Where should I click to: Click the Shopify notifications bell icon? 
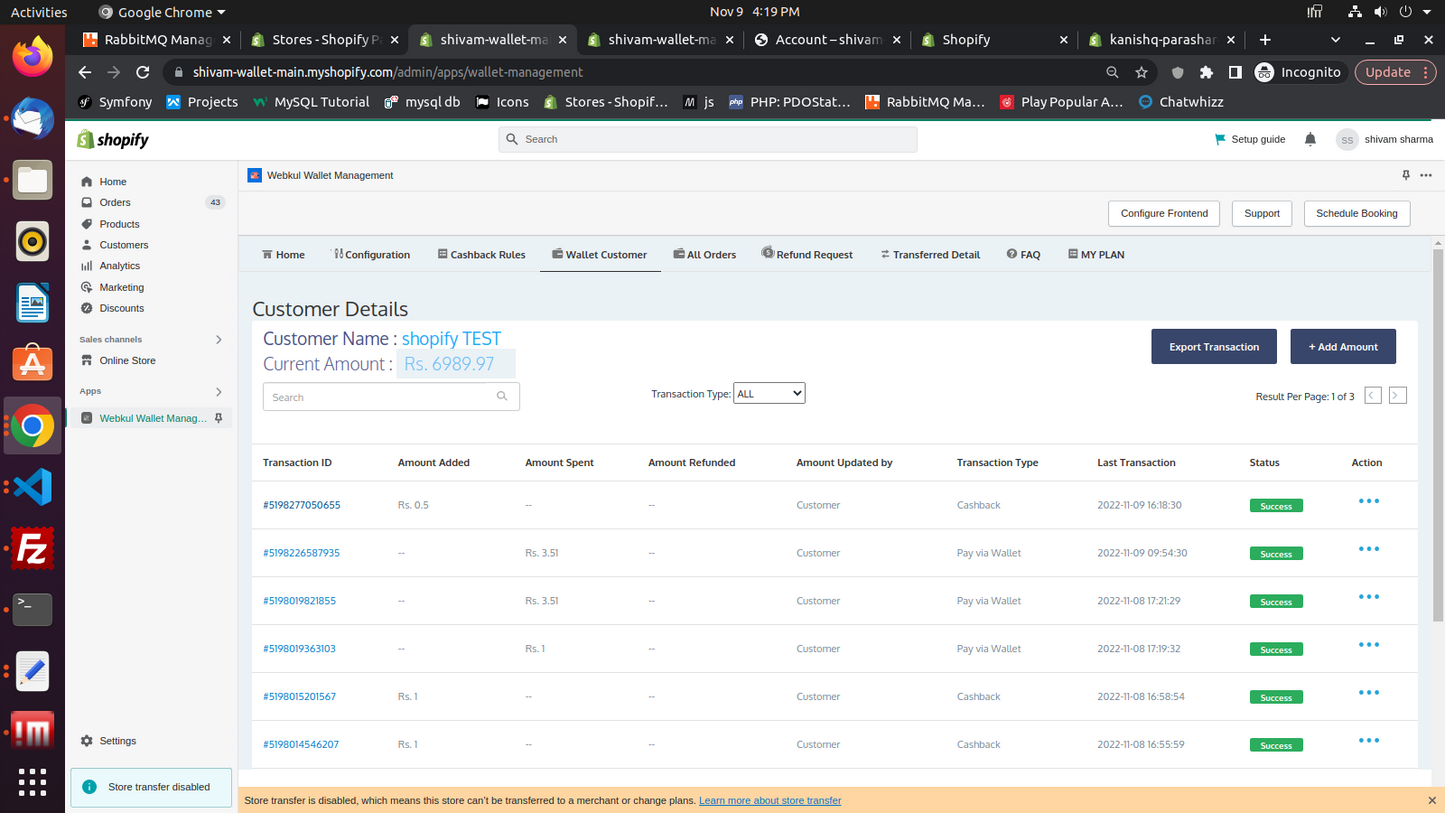(x=1310, y=140)
